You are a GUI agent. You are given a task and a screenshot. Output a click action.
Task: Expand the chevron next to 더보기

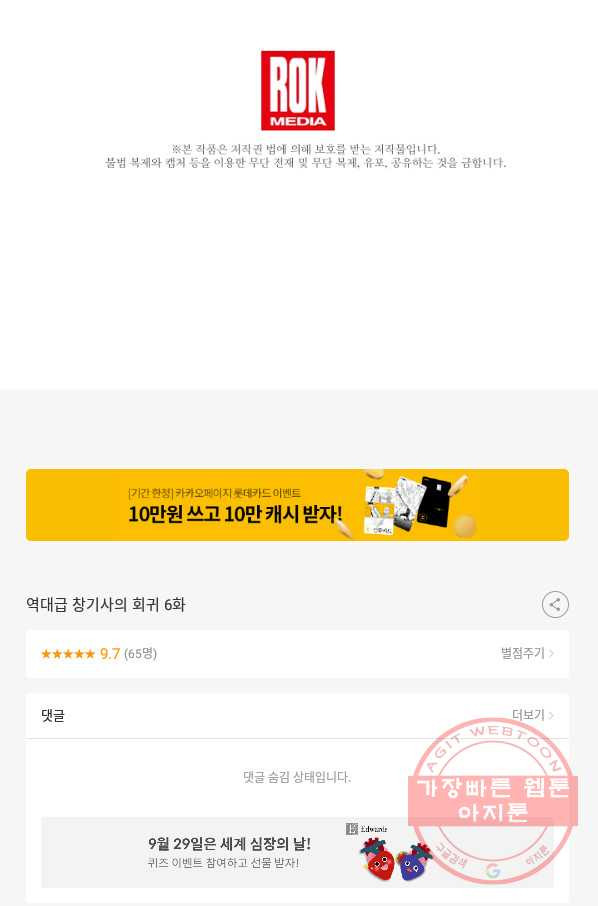(552, 715)
